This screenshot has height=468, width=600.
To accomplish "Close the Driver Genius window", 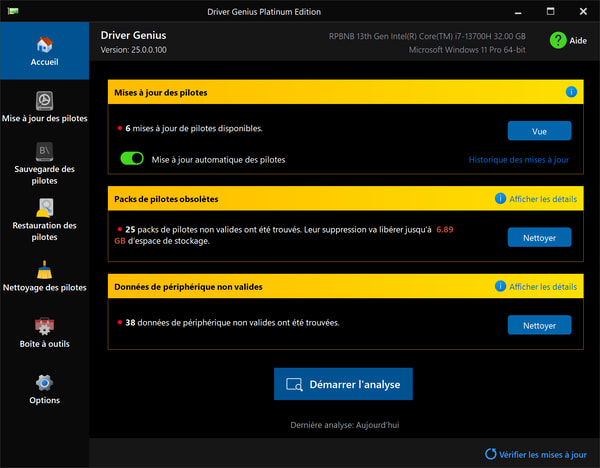I will click(583, 11).
